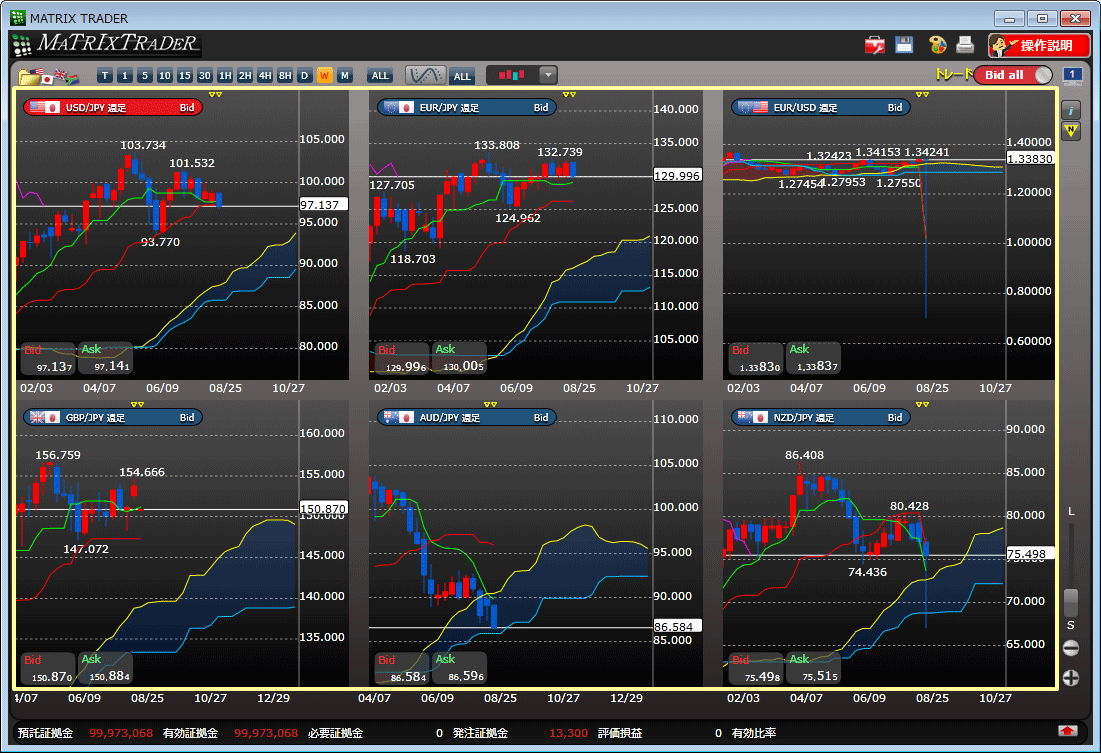Click ALL button next to timeframe M
This screenshot has height=753, width=1101.
[x=380, y=76]
